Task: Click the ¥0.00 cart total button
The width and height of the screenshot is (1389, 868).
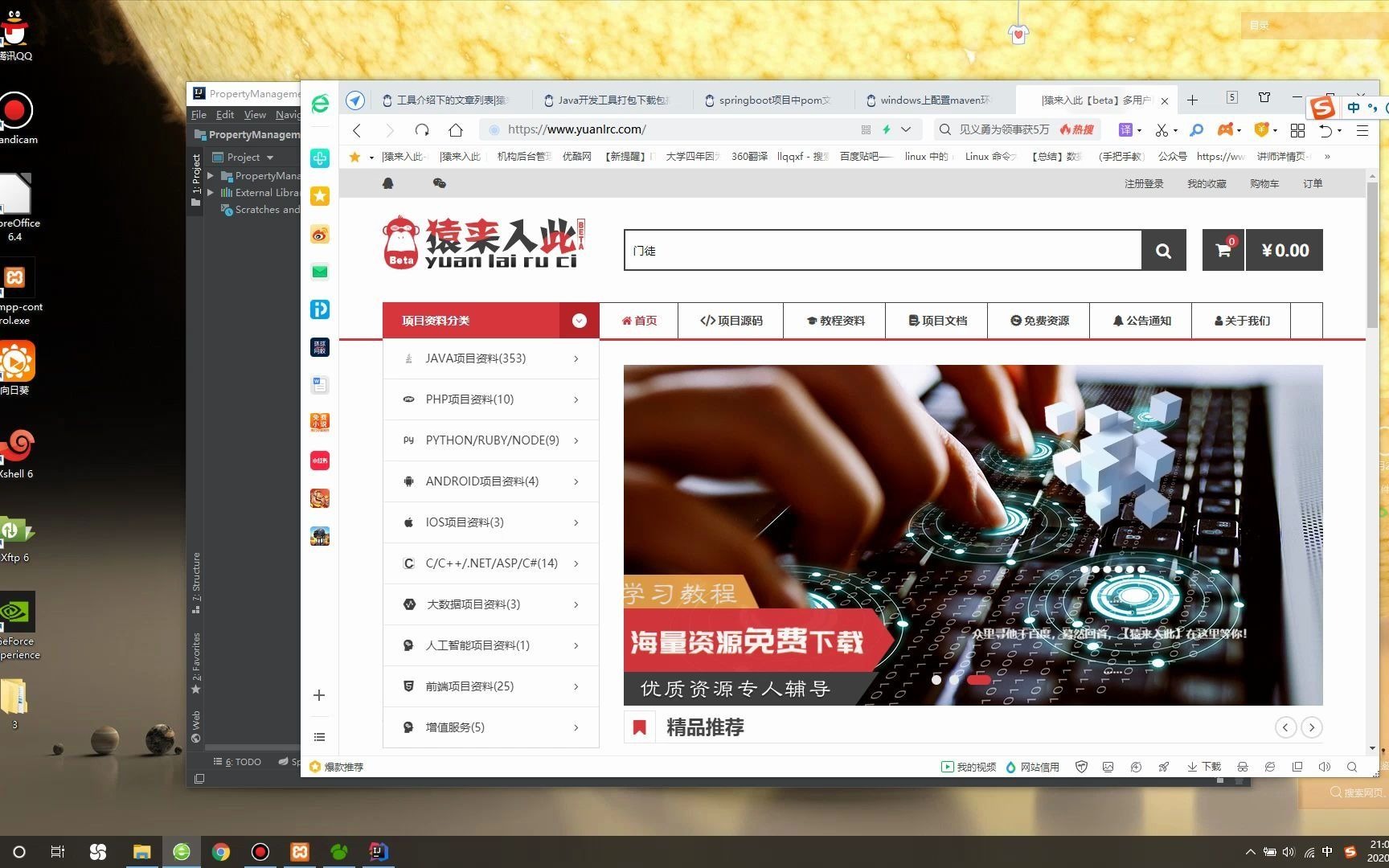Action: point(1285,250)
